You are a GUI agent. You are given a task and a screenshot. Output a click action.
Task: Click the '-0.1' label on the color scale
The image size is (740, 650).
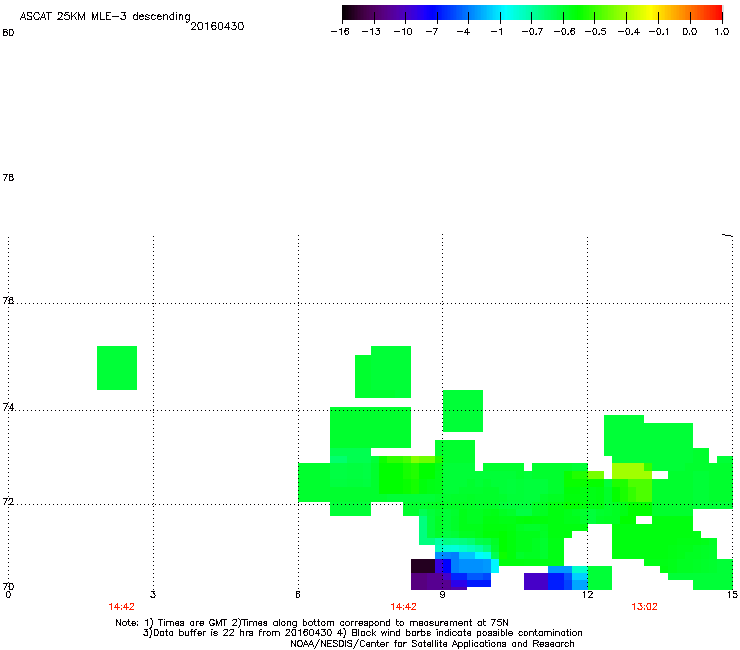659,32
